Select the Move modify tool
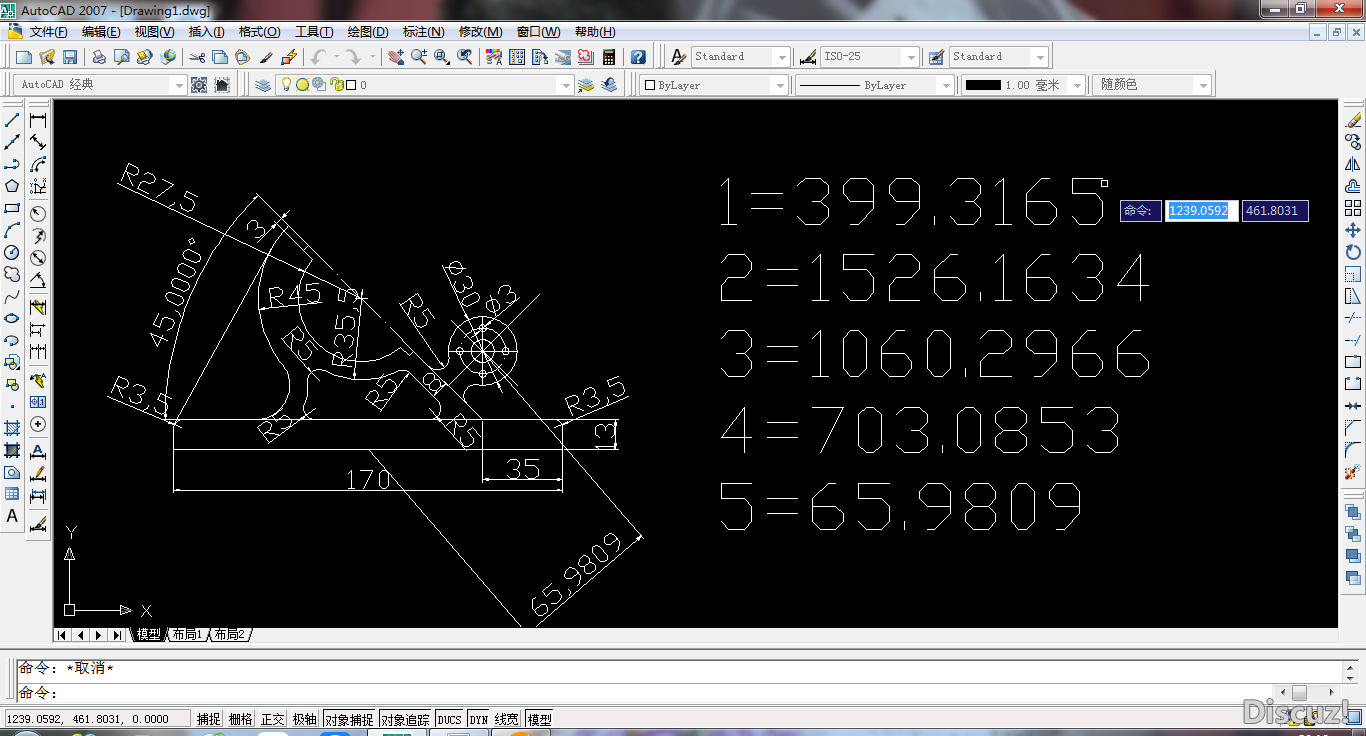This screenshot has width=1366, height=736. 1353,230
